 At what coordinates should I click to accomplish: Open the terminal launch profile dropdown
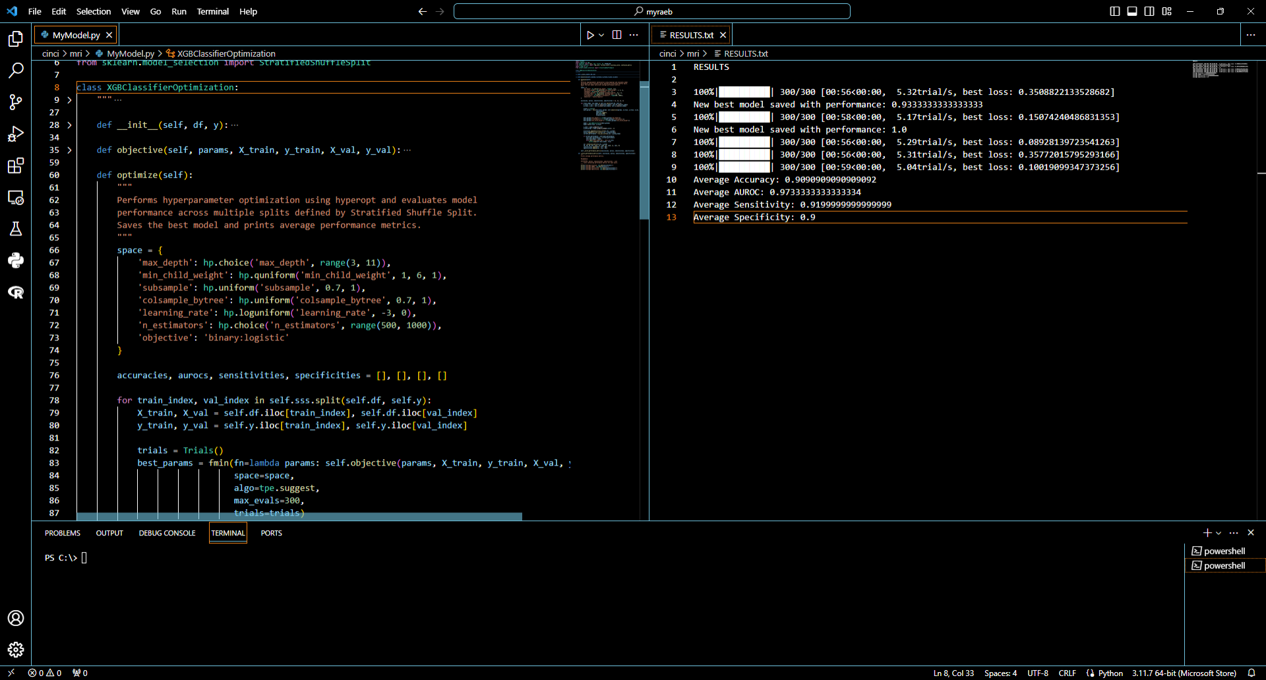(x=1219, y=533)
